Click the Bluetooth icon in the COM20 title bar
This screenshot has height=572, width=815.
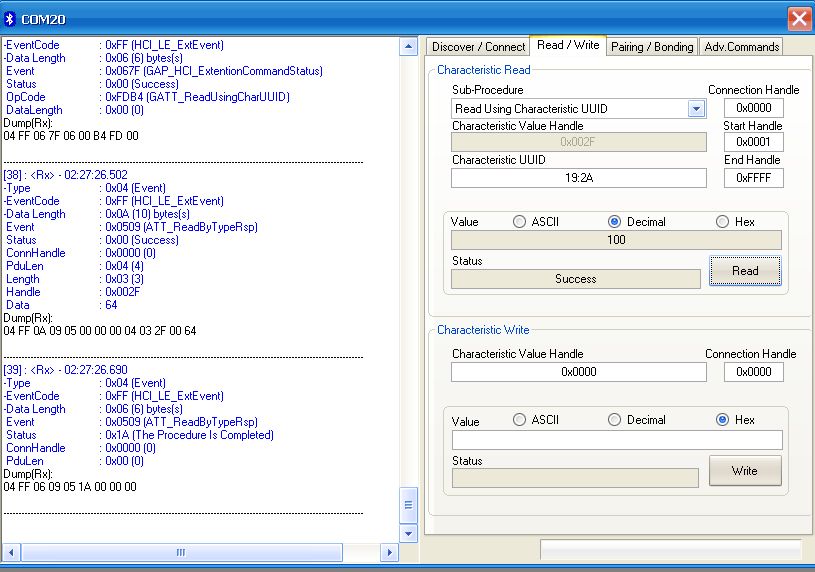pos(10,19)
